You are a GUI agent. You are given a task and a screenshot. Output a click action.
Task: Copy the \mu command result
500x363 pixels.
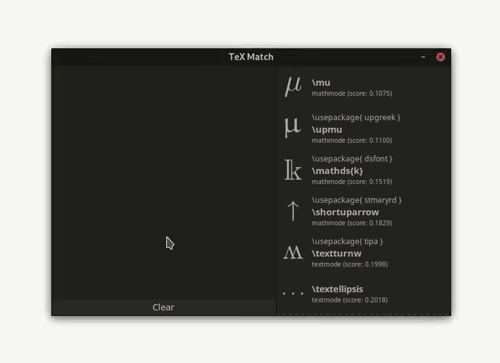click(x=321, y=83)
